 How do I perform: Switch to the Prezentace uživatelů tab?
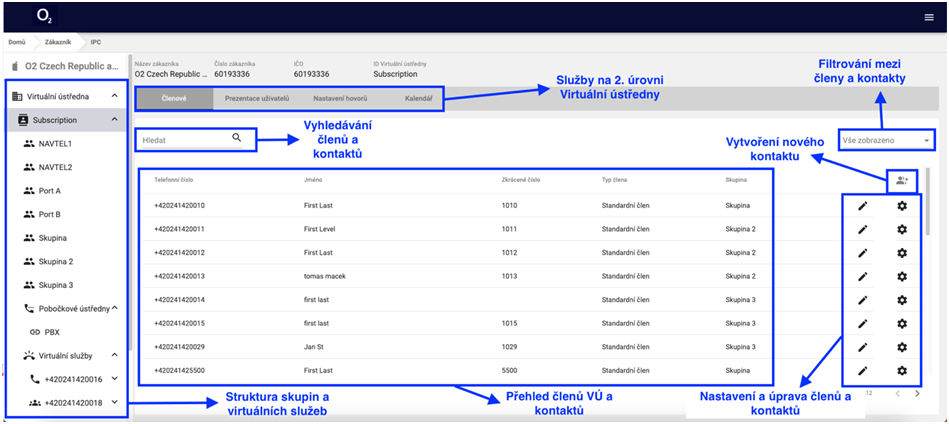pyautogui.click(x=257, y=99)
